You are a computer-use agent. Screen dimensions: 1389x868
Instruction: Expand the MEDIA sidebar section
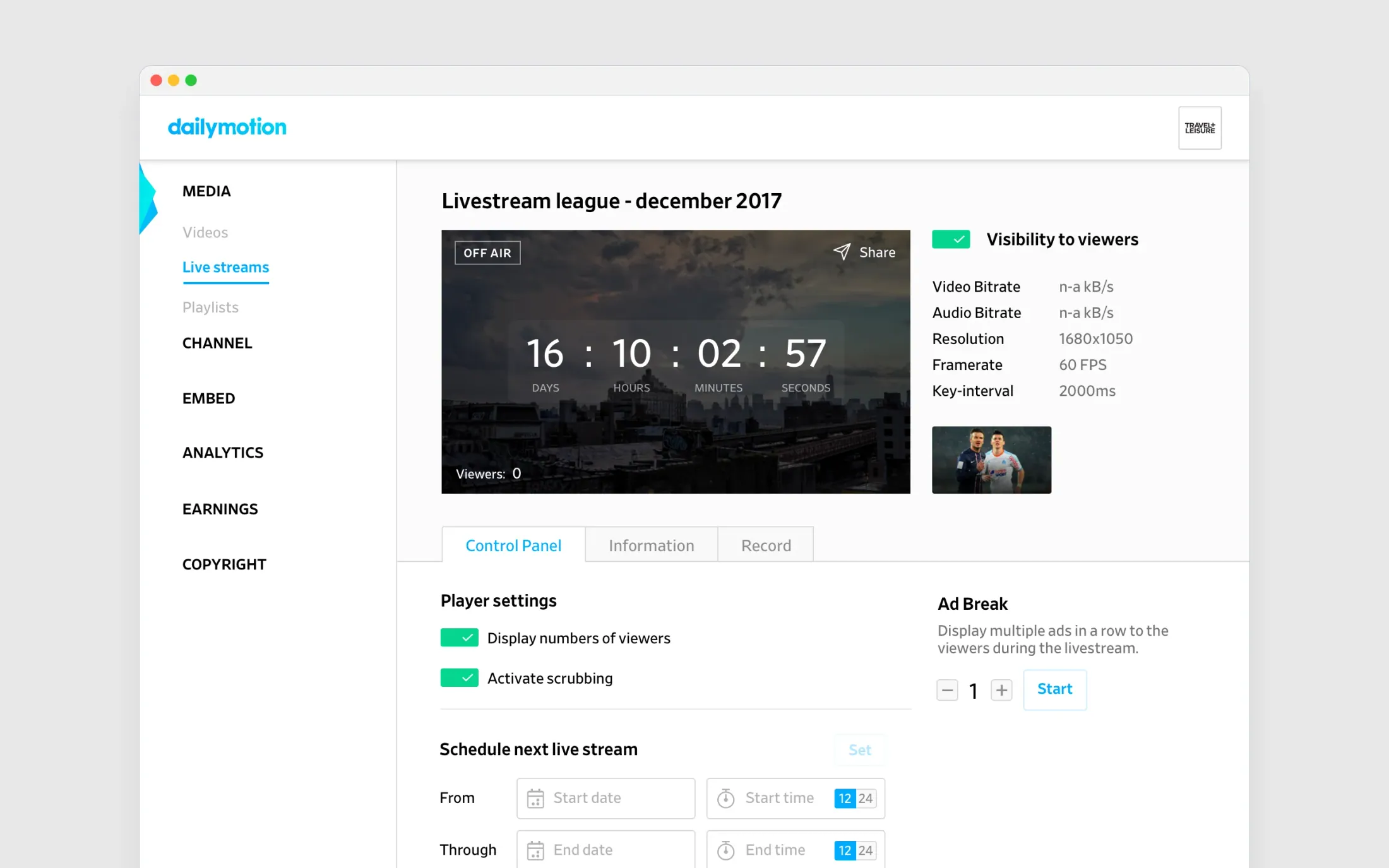(206, 191)
